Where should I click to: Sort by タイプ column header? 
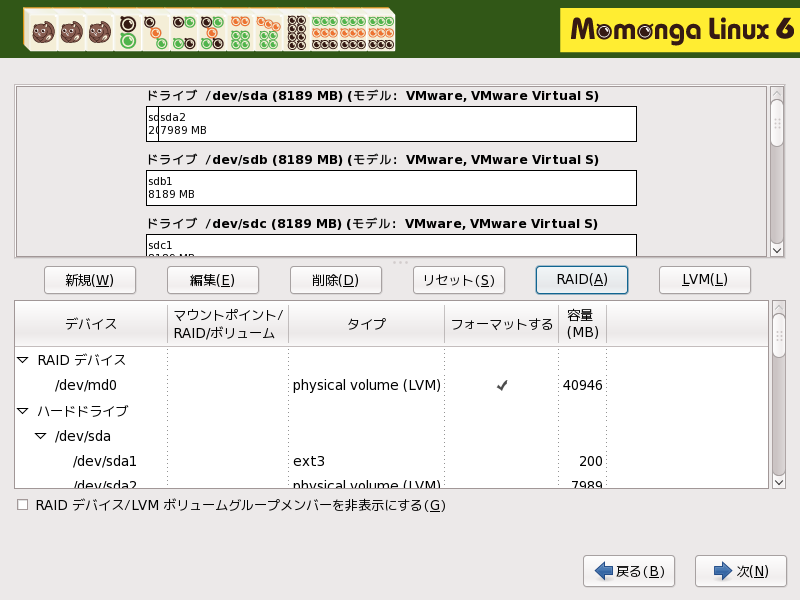366,324
